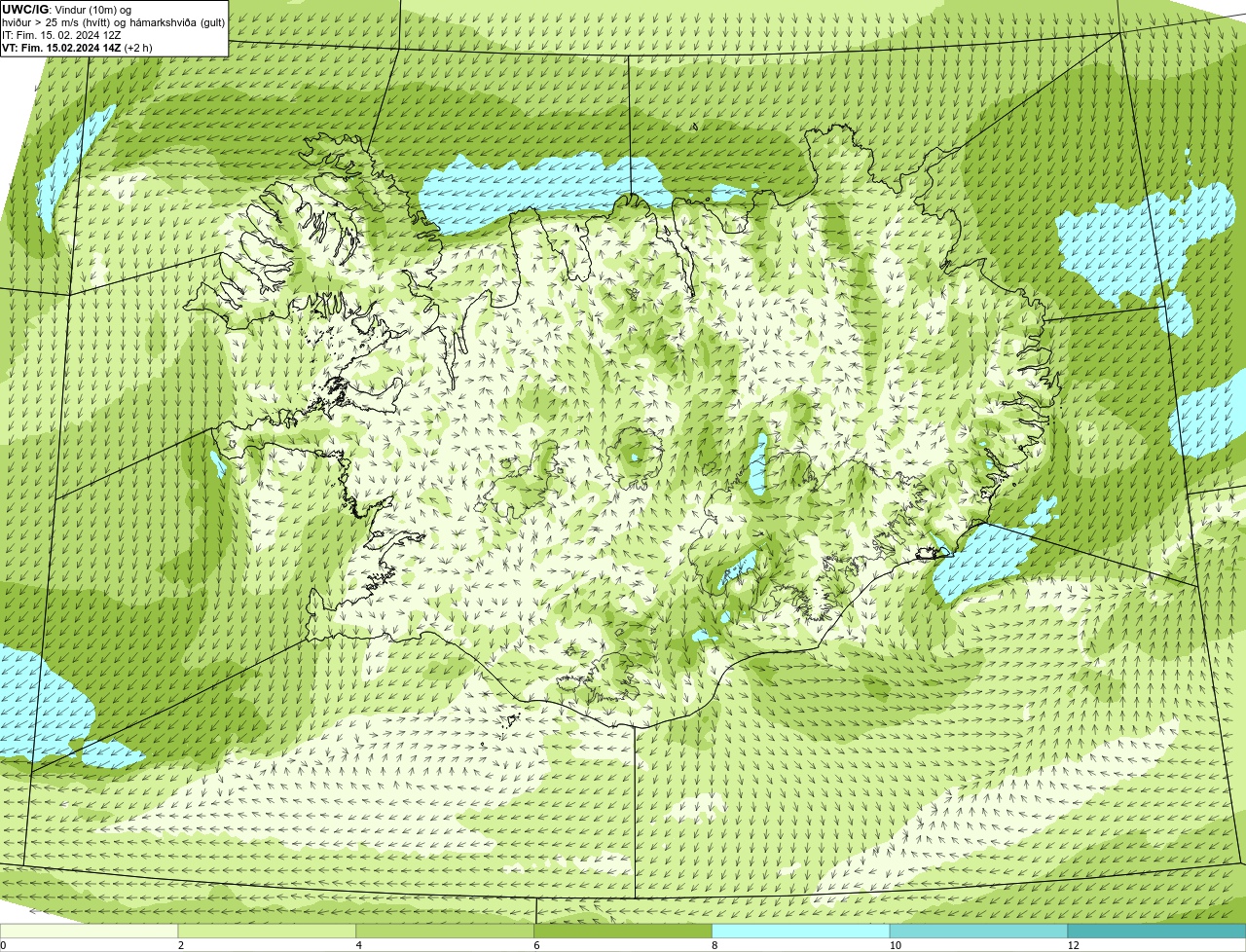1246x952 pixels.
Task: Click the "VT: Fim. 15.02.2024 14Z (+2 h)" line
Action: (77, 47)
